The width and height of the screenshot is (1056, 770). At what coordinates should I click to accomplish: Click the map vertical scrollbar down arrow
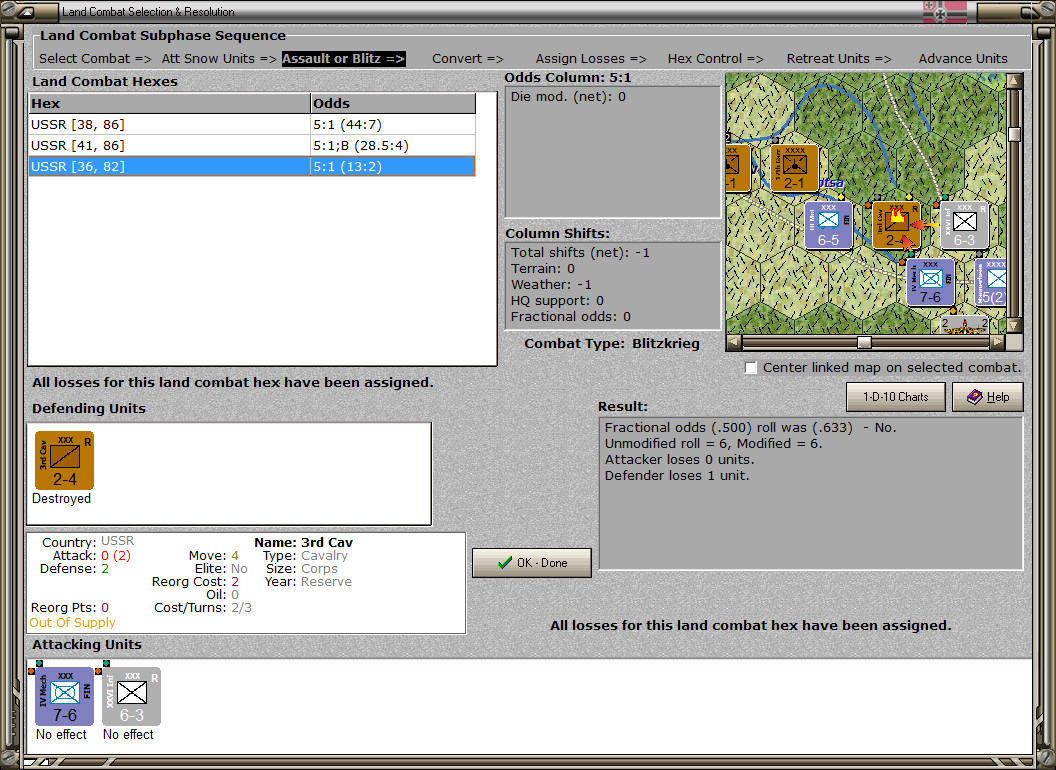[1014, 325]
